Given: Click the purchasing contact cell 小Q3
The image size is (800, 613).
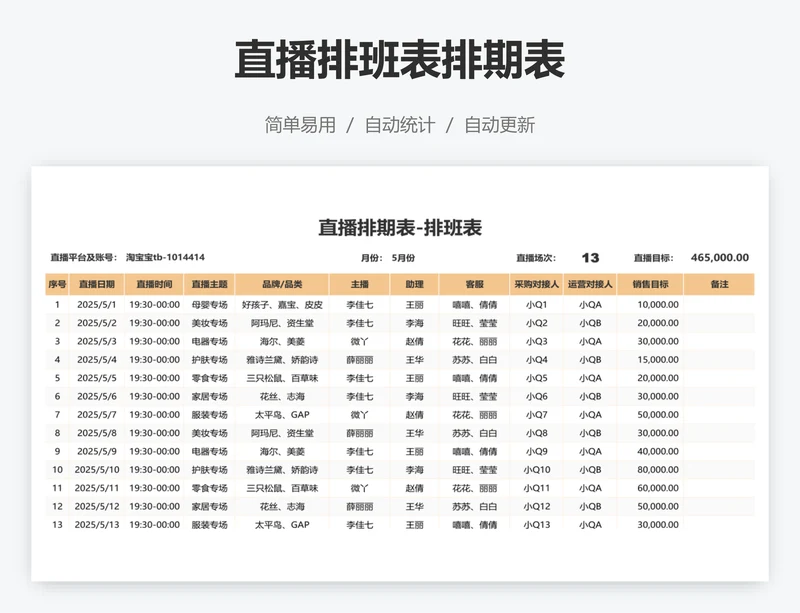Looking at the screenshot, I should tap(536, 341).
